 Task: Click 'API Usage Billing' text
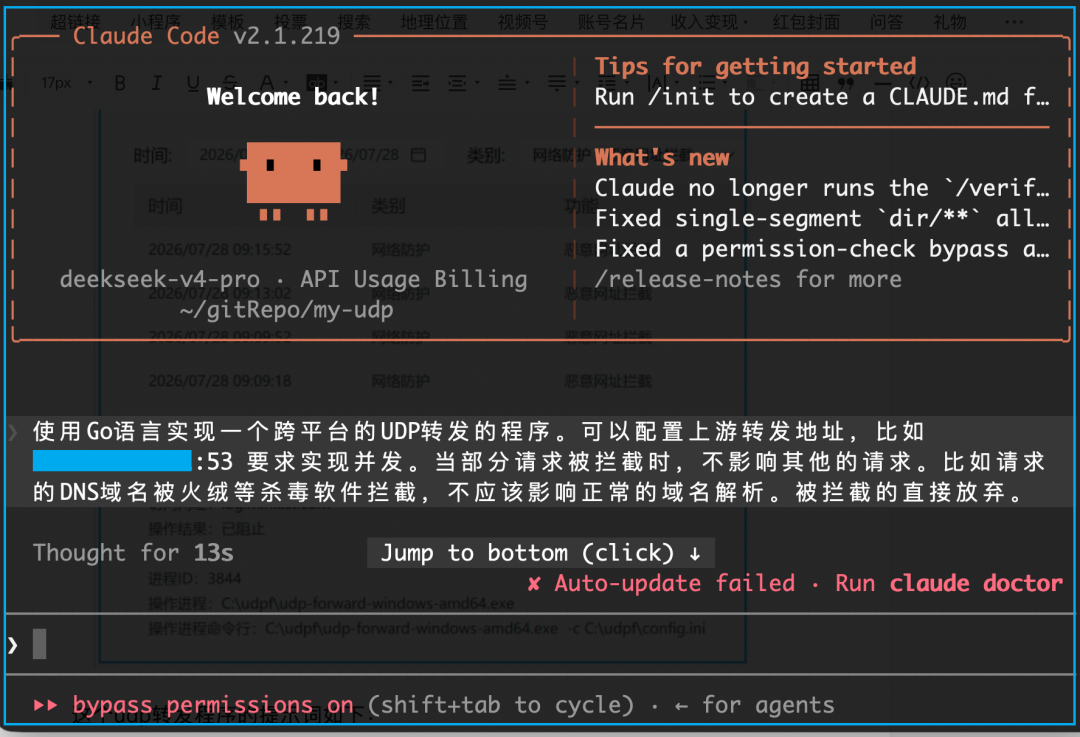pyautogui.click(x=413, y=279)
